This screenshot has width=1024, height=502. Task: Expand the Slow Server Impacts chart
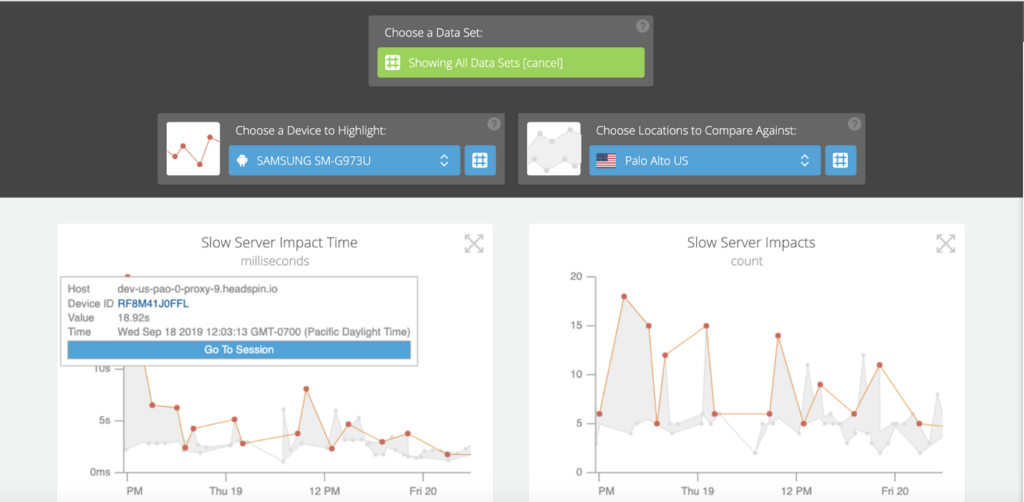coord(946,243)
